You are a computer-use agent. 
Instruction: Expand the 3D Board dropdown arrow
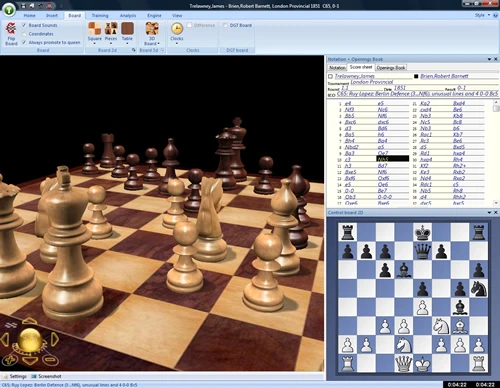point(159,44)
